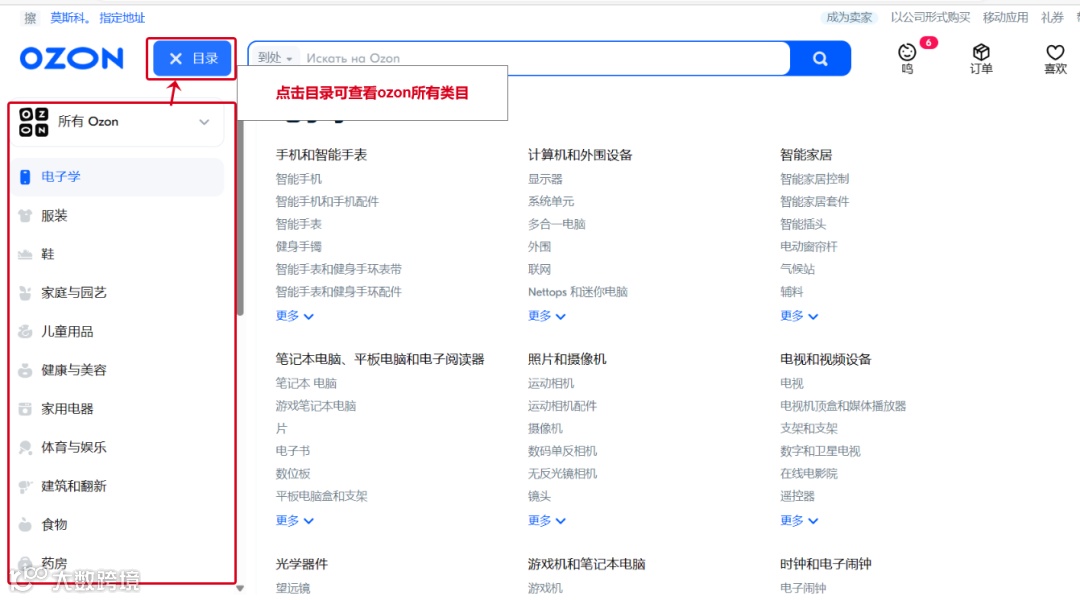This screenshot has height=600, width=1080.
Task: Open 智能手机 subcategory link
Action: tap(298, 179)
